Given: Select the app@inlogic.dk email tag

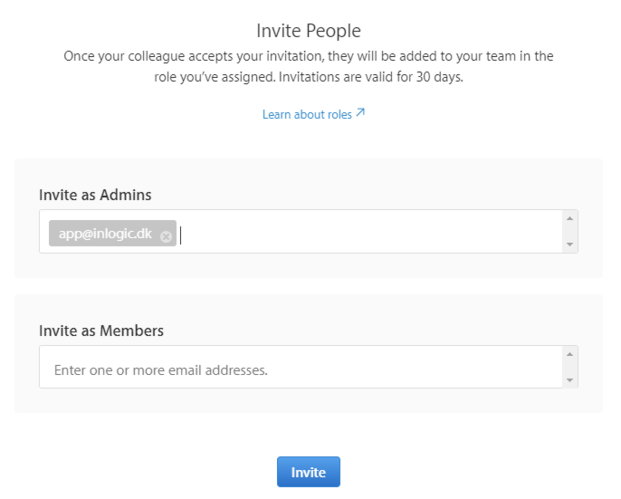Looking at the screenshot, I should click(x=105, y=235).
